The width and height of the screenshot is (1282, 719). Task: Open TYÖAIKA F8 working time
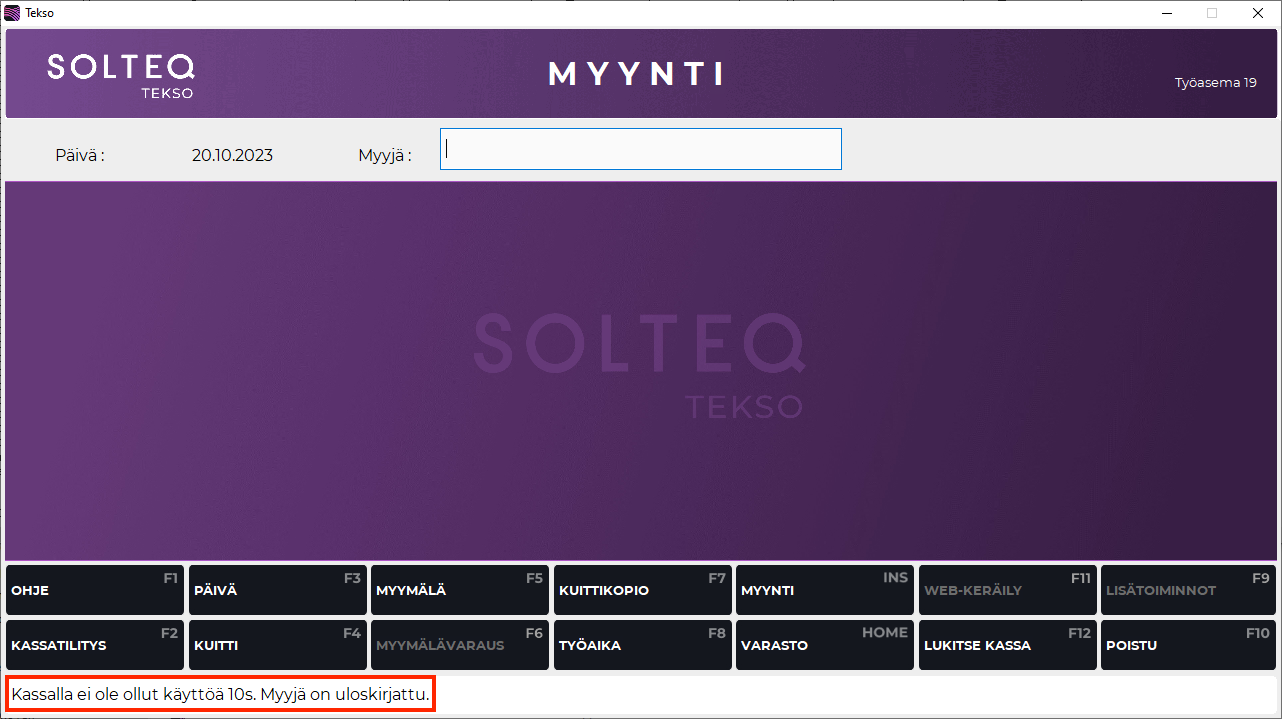point(642,645)
